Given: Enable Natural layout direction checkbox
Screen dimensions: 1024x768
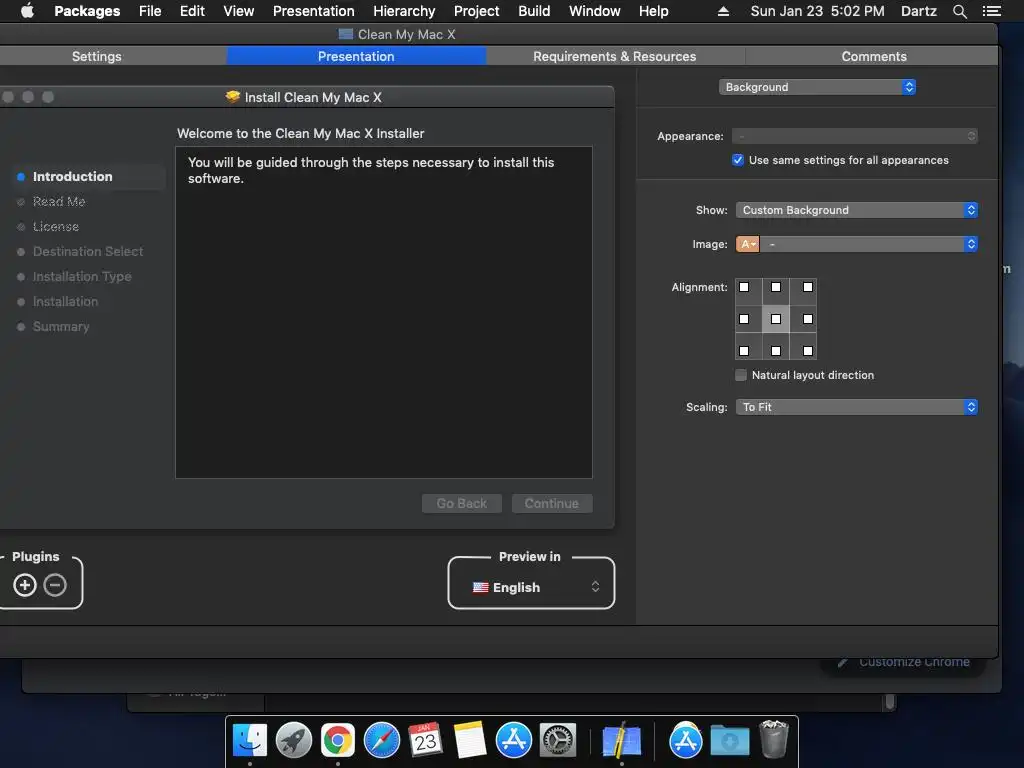Looking at the screenshot, I should [741, 375].
